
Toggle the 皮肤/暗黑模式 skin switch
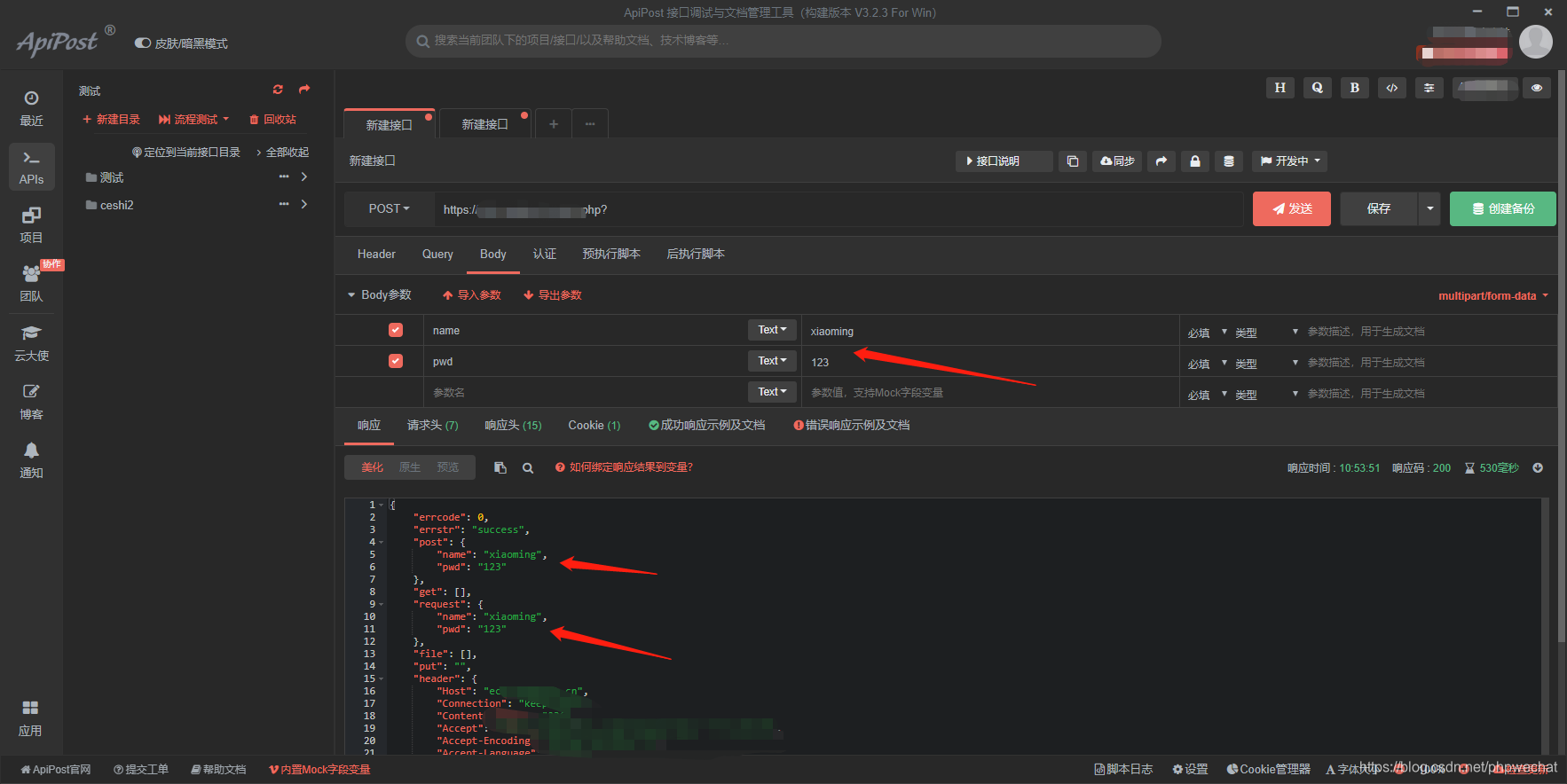point(142,43)
